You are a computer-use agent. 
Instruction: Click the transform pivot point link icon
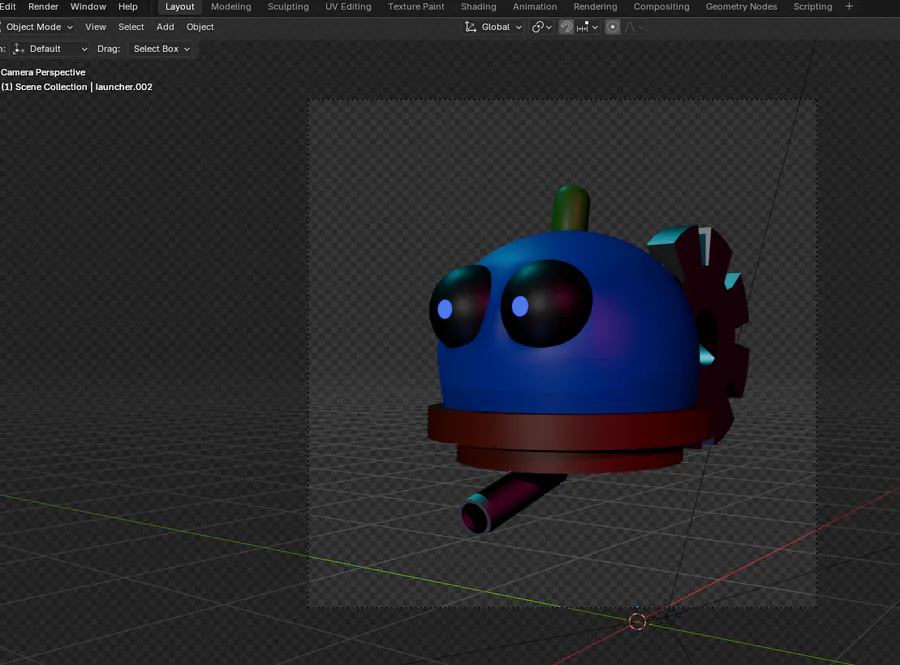(538, 27)
